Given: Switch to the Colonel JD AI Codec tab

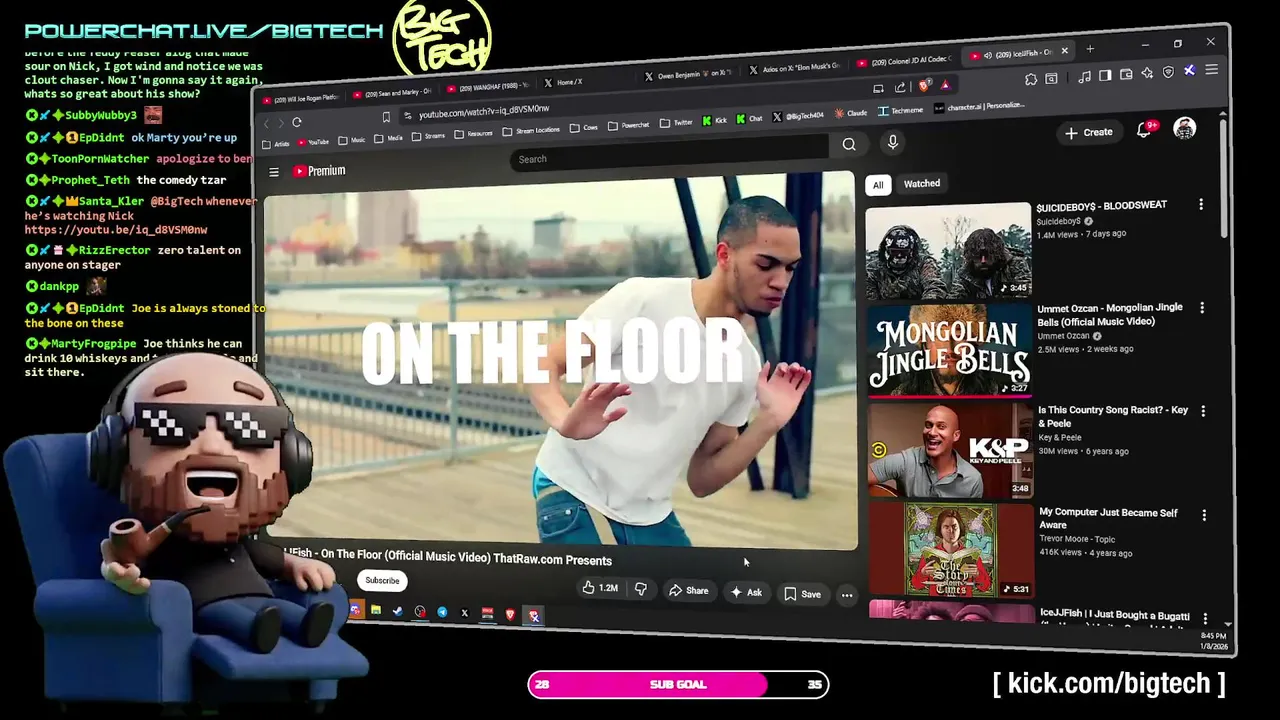Looking at the screenshot, I should point(905,61).
